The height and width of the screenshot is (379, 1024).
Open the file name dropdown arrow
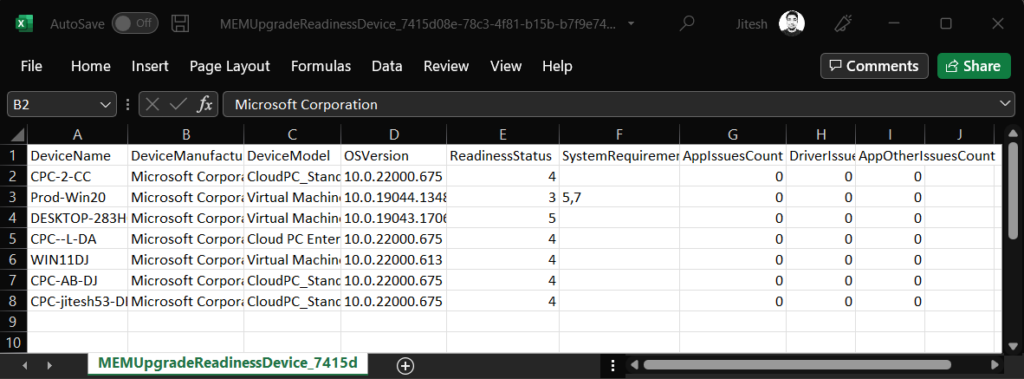tap(631, 24)
